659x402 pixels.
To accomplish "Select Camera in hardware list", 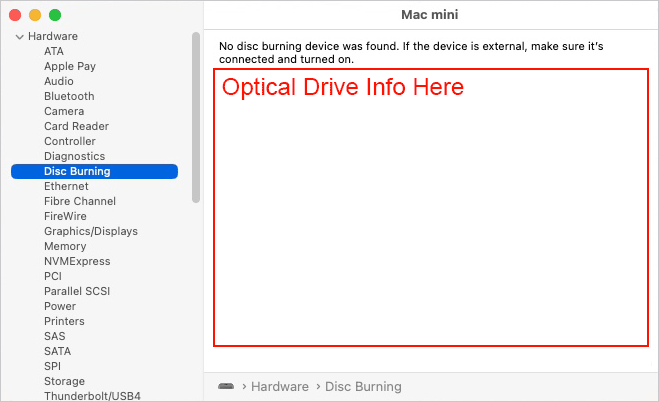I will coord(64,111).
